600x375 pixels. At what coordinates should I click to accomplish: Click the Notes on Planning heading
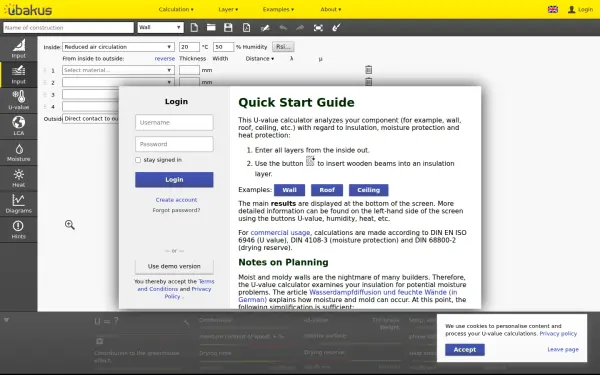(x=283, y=262)
